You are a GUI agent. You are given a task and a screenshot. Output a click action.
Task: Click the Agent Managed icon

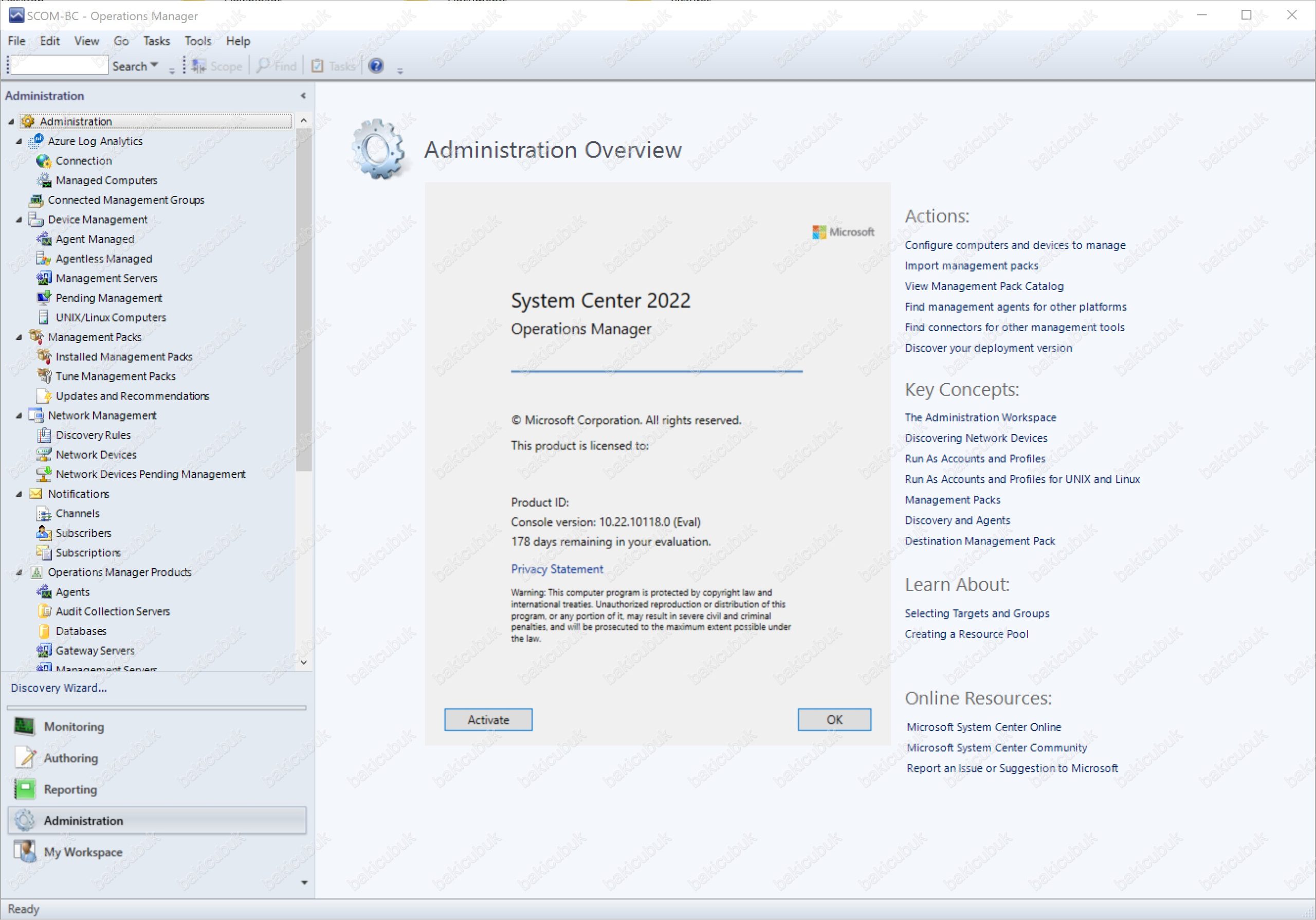(44, 239)
